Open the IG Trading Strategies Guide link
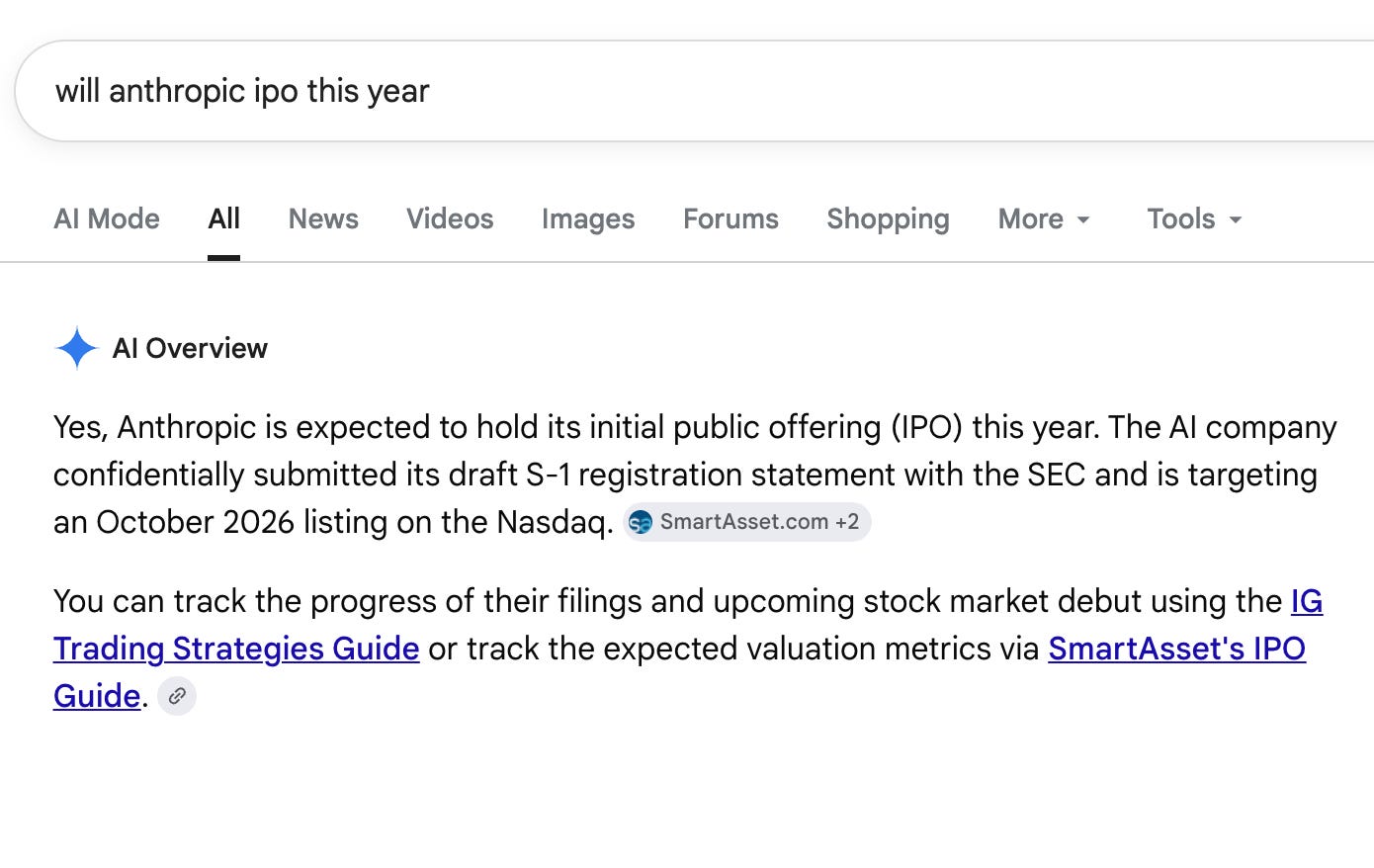Image resolution: width=1374 pixels, height=868 pixels. click(x=236, y=649)
